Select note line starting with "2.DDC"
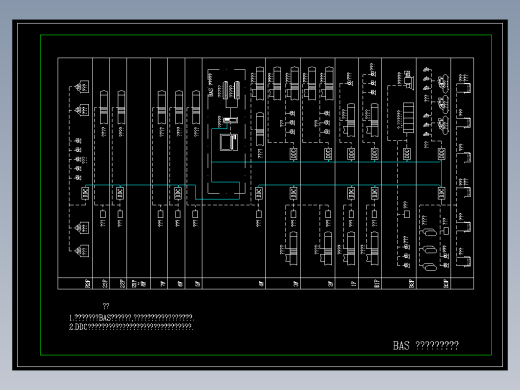 [x=131, y=327]
